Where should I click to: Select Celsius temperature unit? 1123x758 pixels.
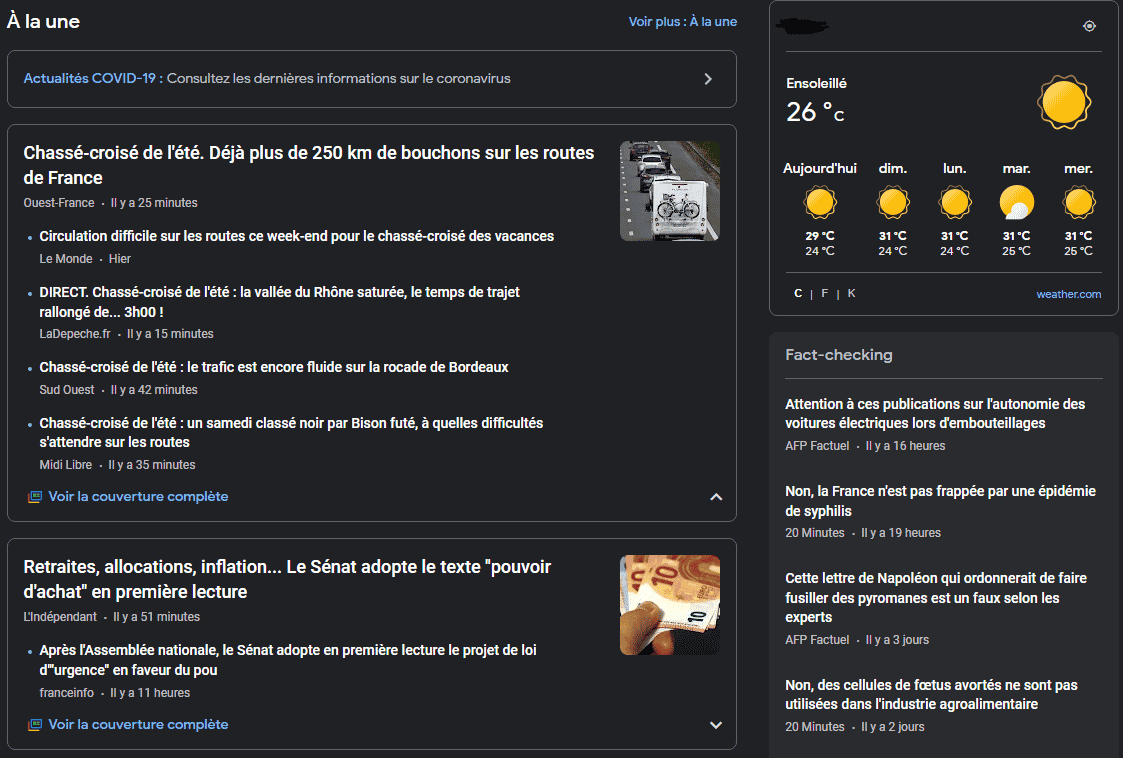click(x=798, y=294)
